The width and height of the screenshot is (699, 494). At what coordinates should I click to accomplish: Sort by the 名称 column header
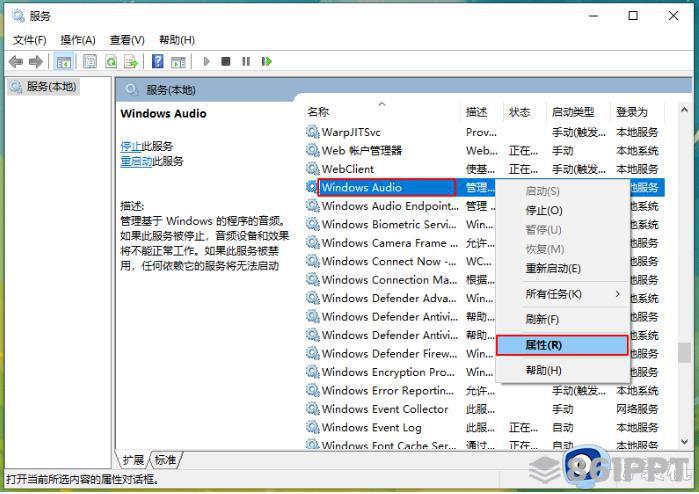coord(382,112)
